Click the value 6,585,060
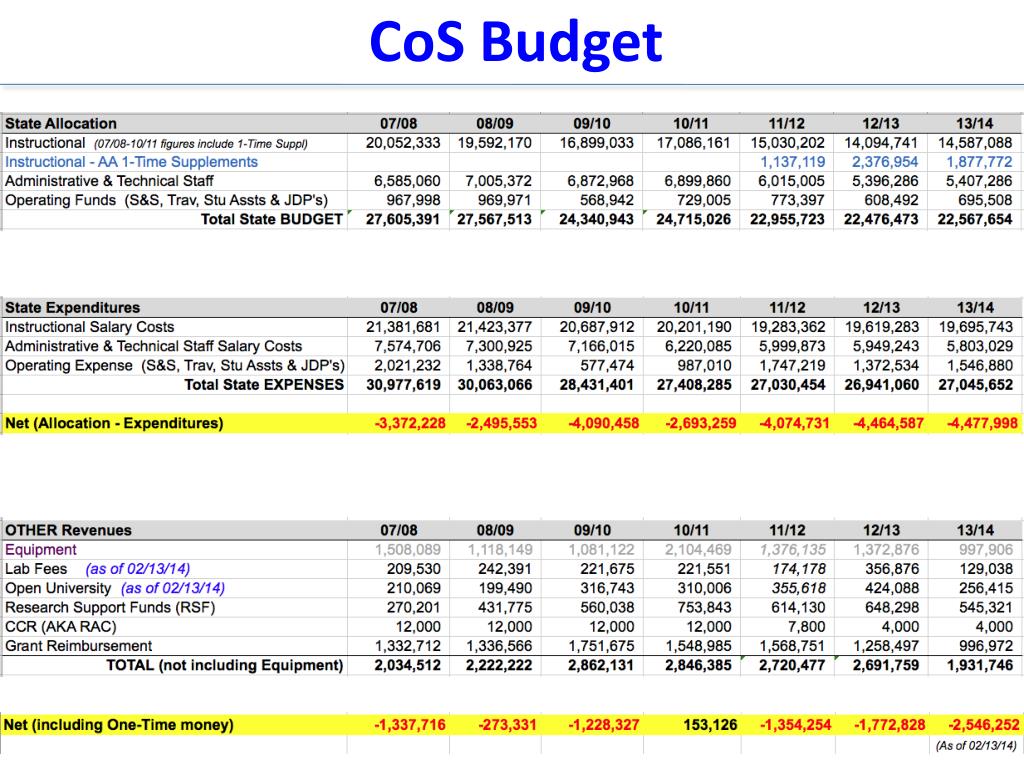 point(407,181)
